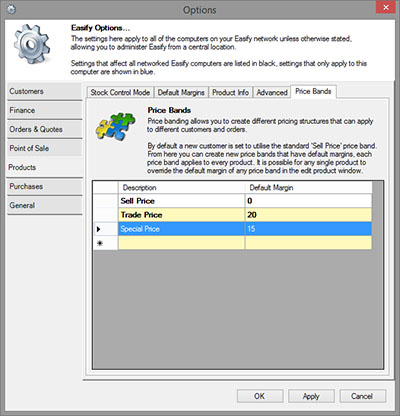The image size is (400, 416).
Task: Open the Stock Control Mode tab
Action: point(120,92)
